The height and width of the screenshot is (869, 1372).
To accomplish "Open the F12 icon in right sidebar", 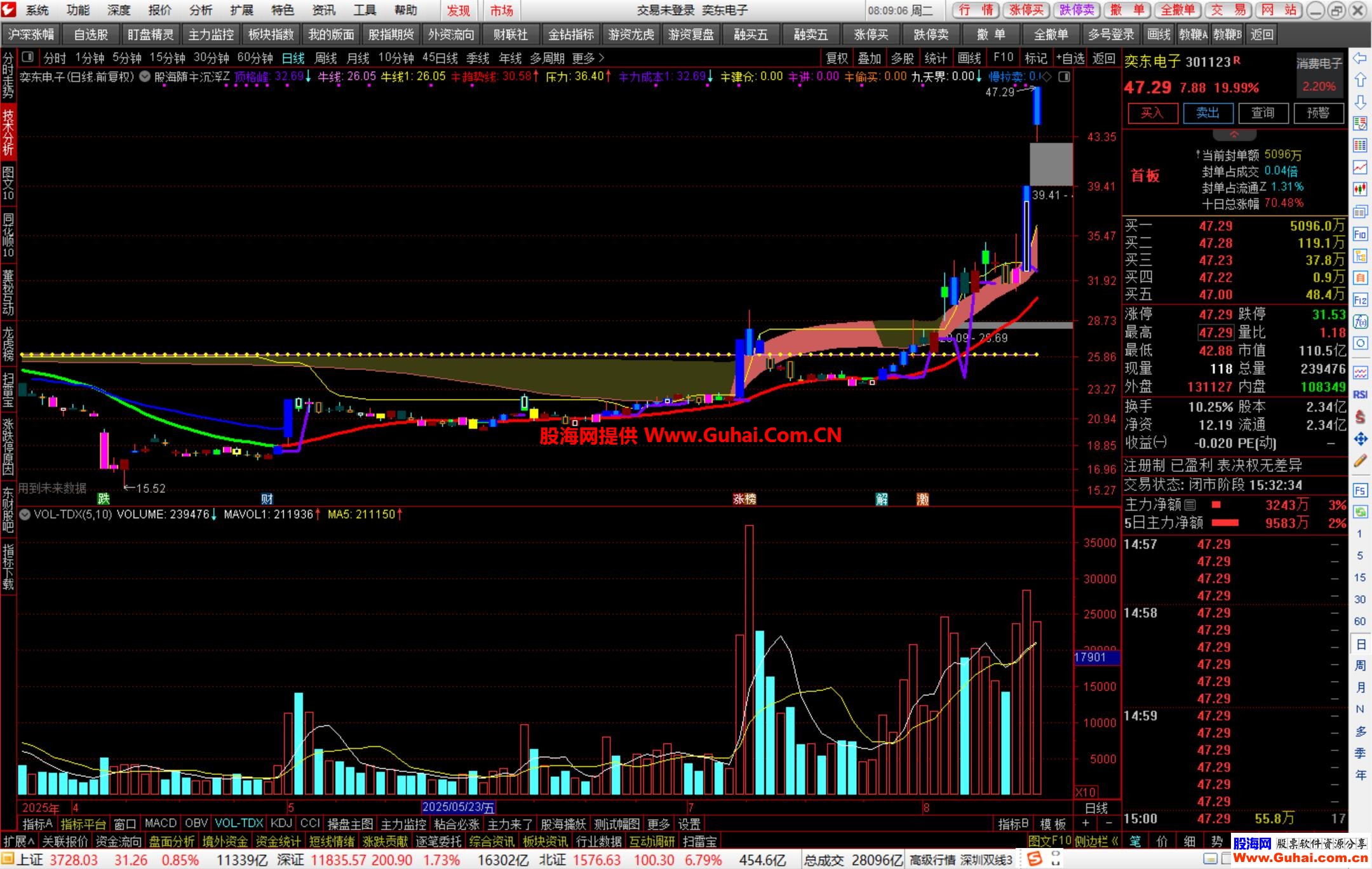I will (x=1360, y=300).
